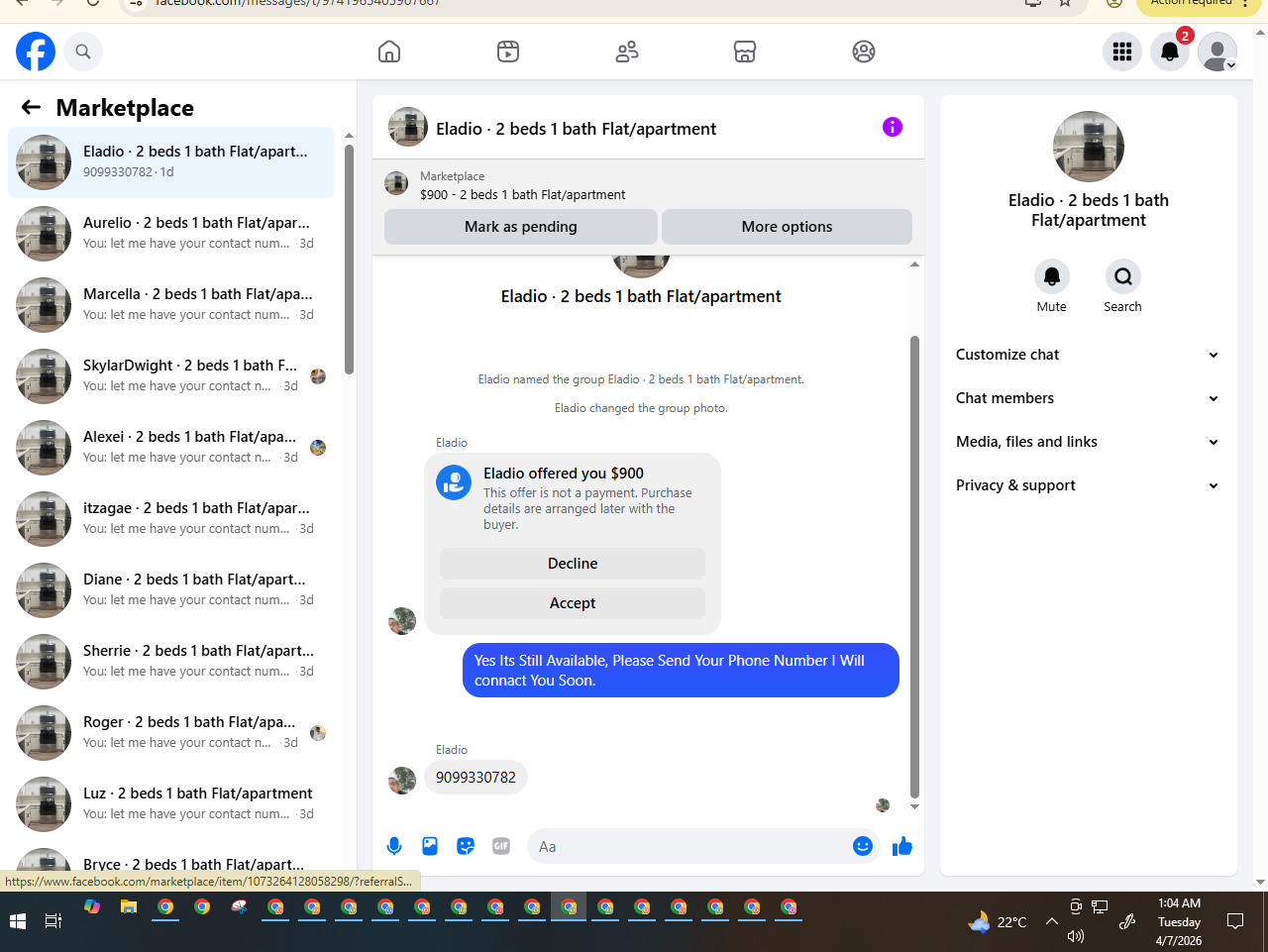Viewport: 1268px width, 952px height.
Task: Open the Video/Reels icon in top navigation
Action: coord(508,52)
